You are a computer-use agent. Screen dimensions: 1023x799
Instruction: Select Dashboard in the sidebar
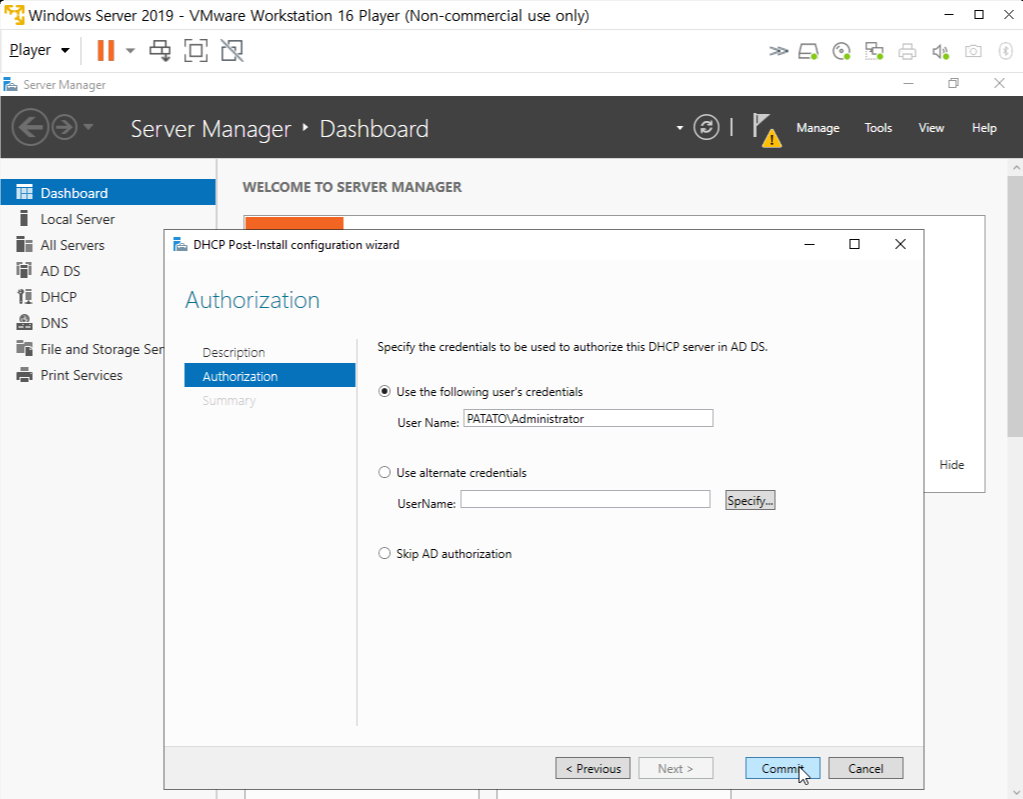pos(108,192)
